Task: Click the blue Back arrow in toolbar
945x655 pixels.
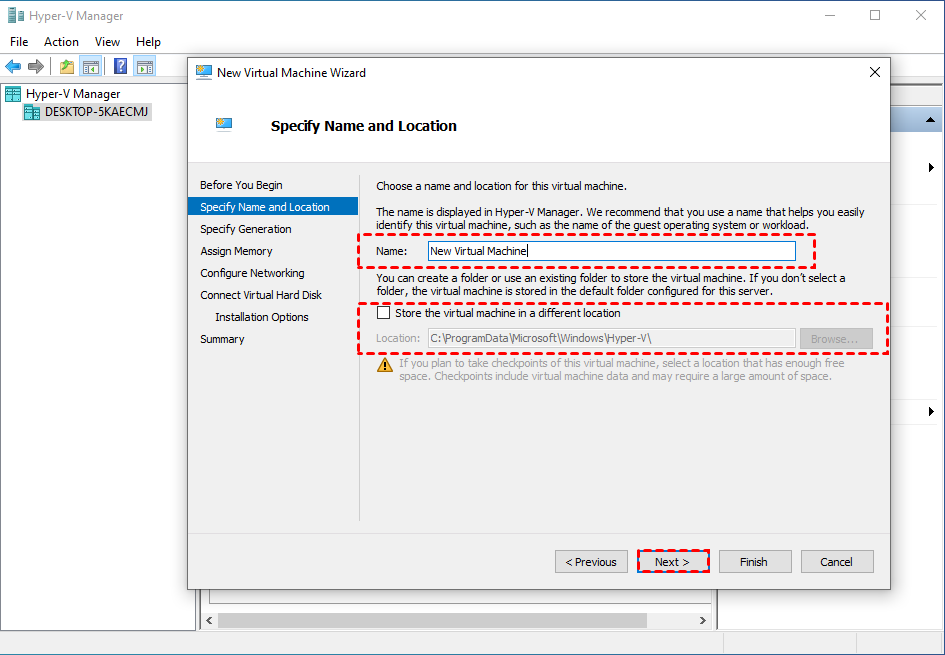Action: (x=13, y=66)
